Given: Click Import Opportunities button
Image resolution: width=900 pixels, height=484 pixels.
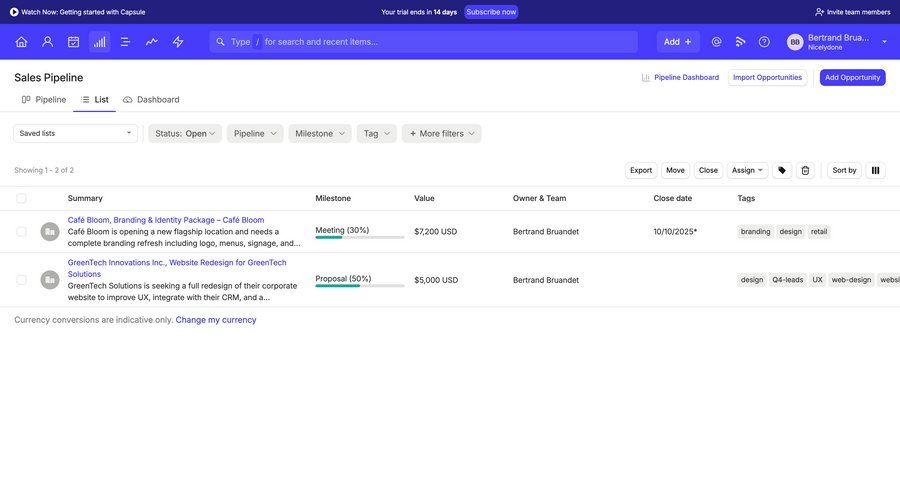Looking at the screenshot, I should (x=767, y=78).
